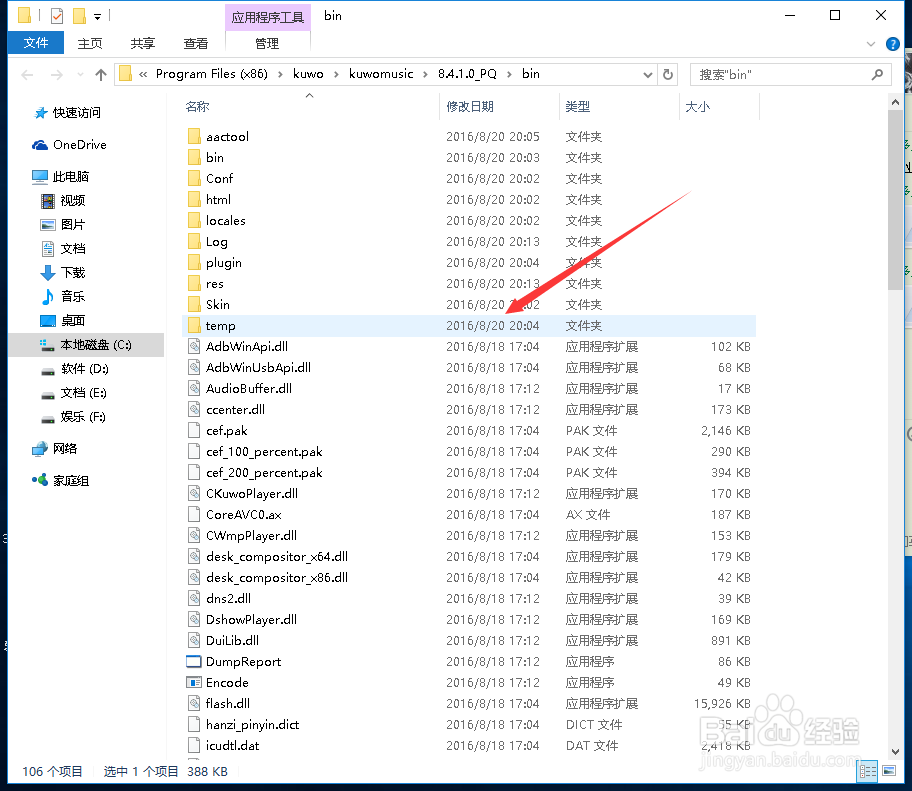Expand the chevron after kuwomusic in path
This screenshot has width=912, height=791.
pos(425,74)
